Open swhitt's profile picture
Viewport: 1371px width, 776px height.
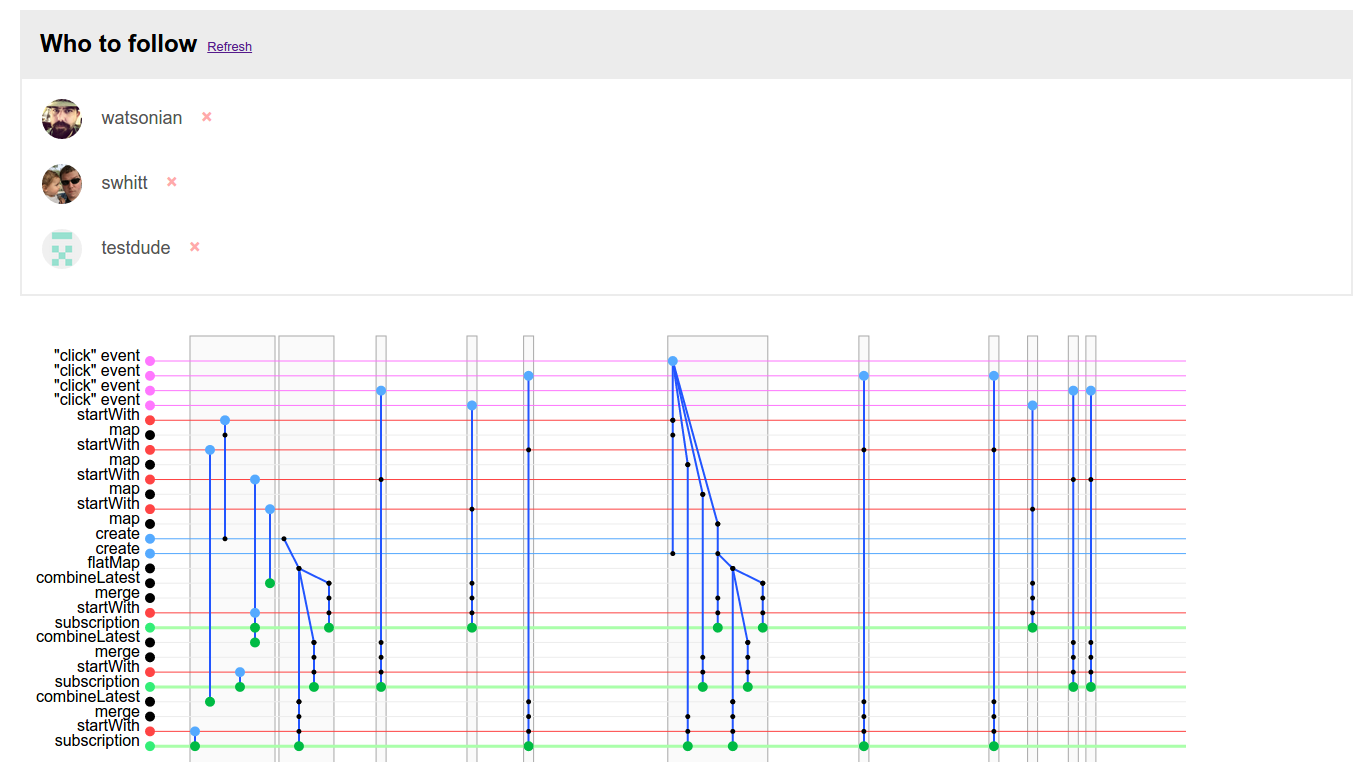pos(62,184)
